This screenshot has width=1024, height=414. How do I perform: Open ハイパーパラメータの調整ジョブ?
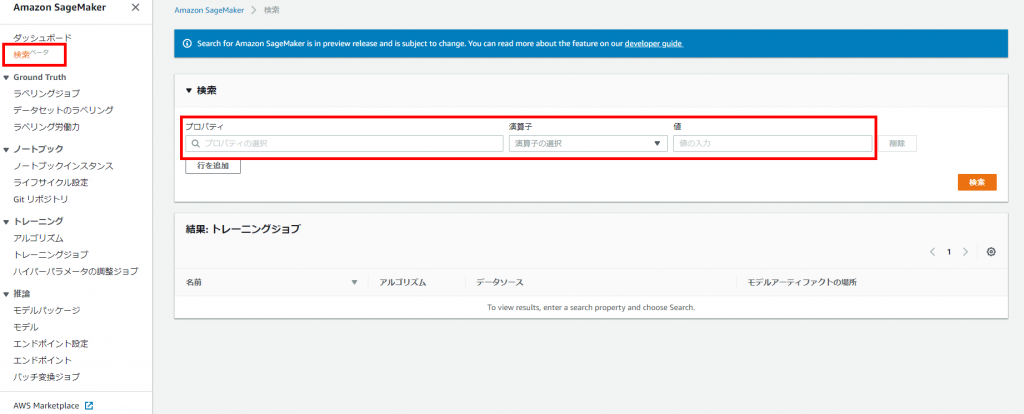click(x=76, y=271)
